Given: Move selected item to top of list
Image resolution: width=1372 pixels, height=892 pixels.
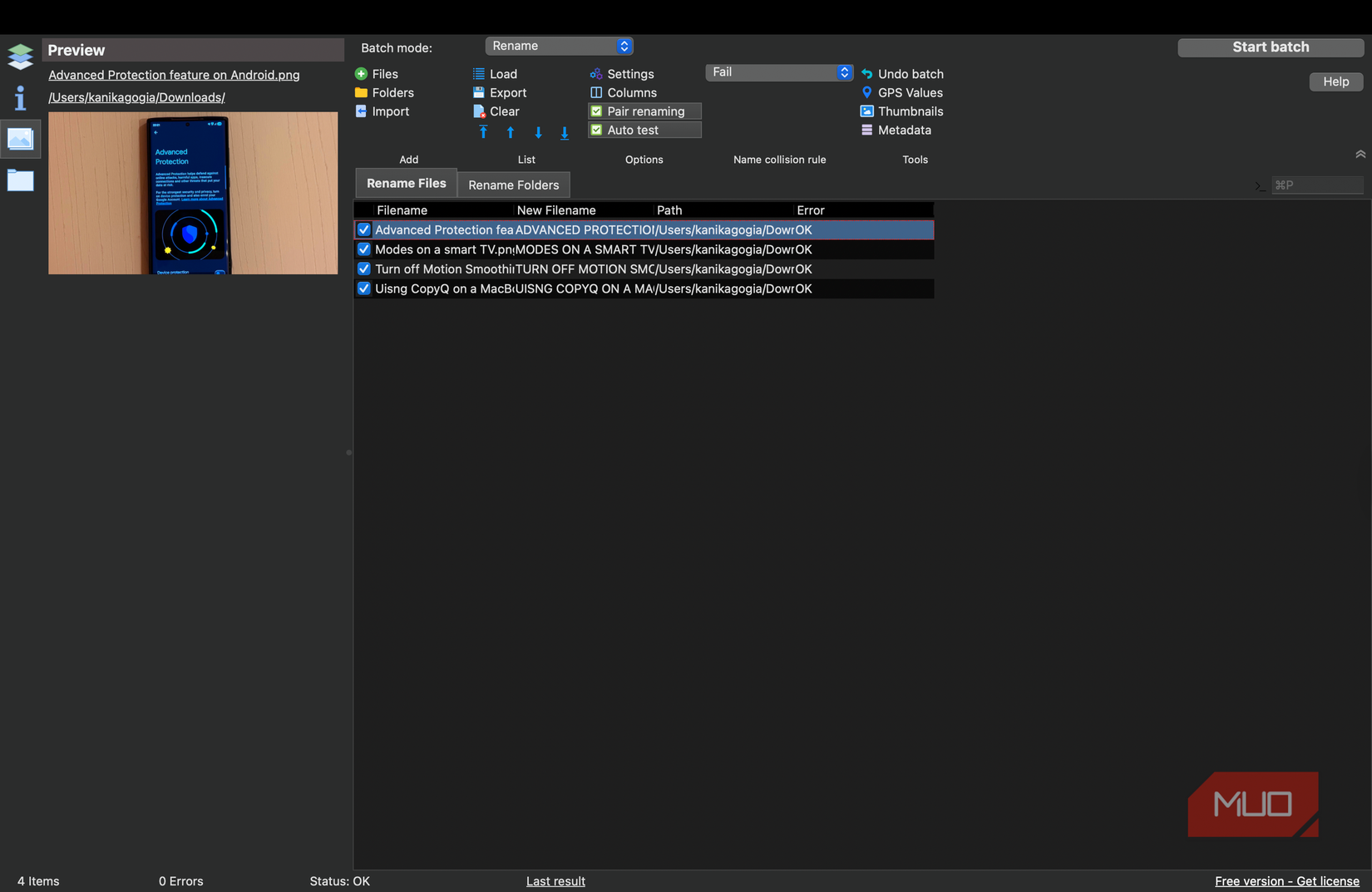Looking at the screenshot, I should [x=483, y=132].
